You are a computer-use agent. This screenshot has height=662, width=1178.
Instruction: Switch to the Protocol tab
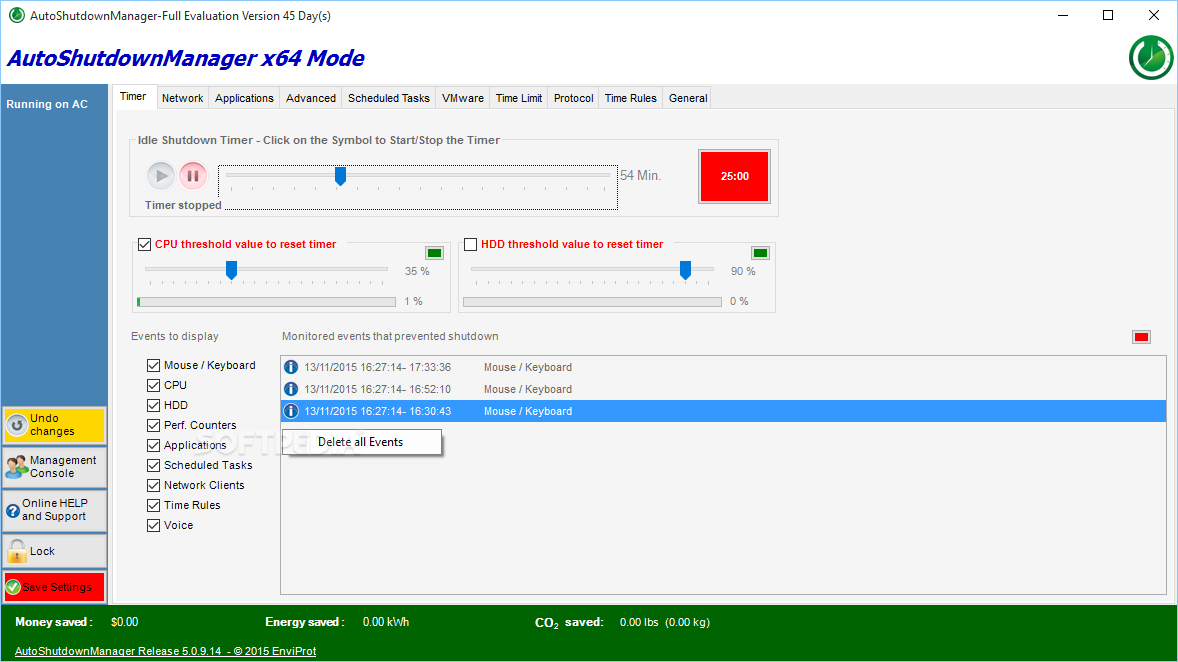573,98
